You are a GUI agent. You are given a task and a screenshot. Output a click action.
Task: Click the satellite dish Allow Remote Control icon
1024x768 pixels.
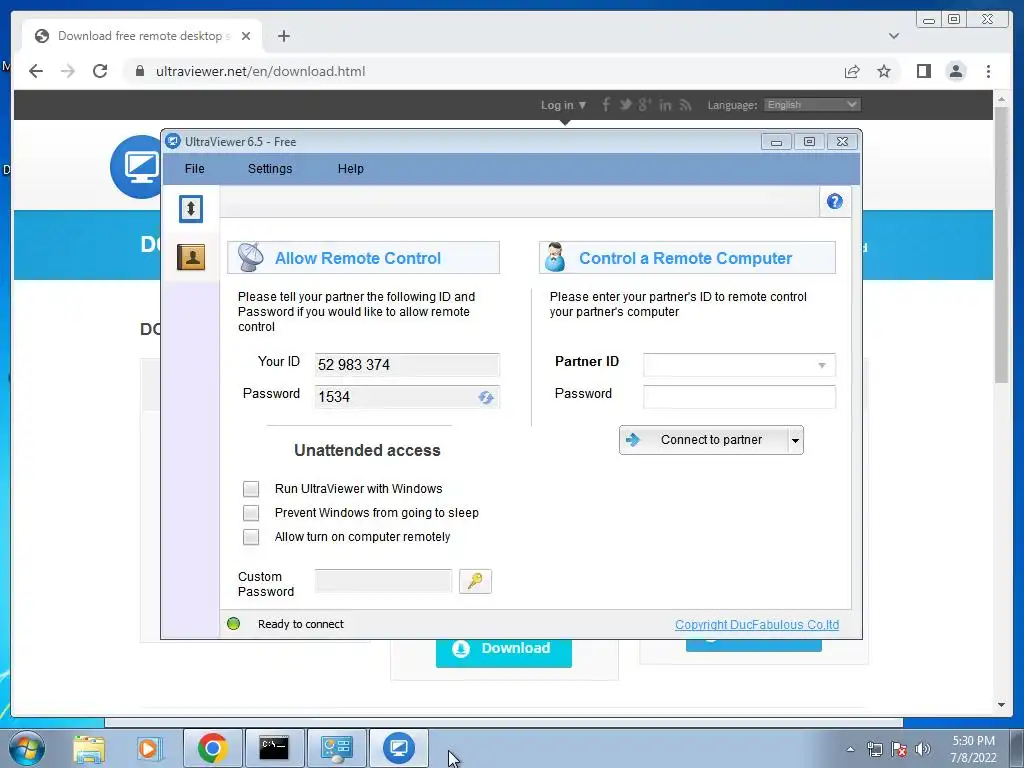[x=250, y=257]
